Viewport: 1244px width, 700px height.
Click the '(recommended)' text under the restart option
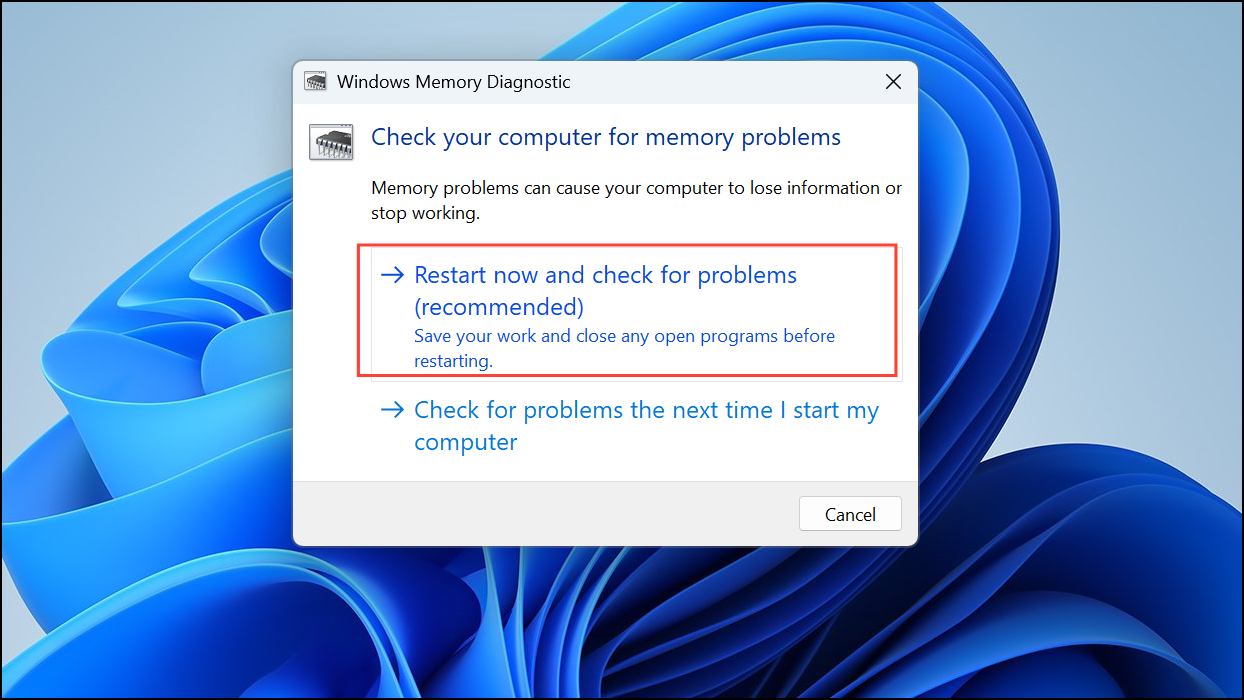click(498, 307)
